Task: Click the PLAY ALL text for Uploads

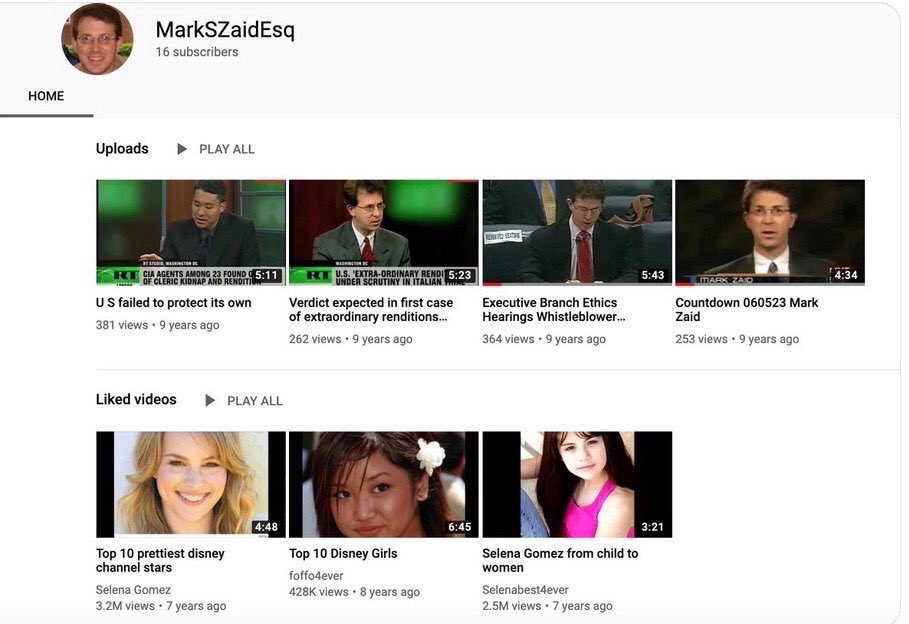Action: 227,149
